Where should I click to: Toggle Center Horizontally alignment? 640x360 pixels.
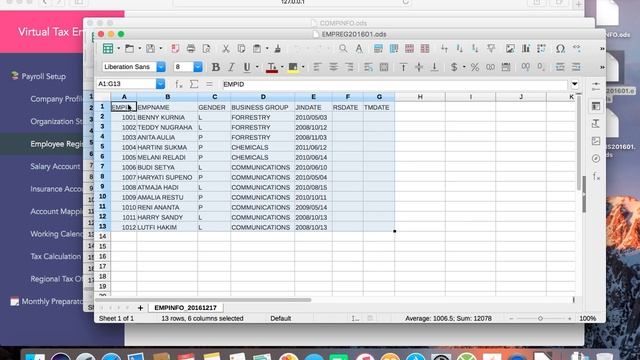tap(333, 67)
